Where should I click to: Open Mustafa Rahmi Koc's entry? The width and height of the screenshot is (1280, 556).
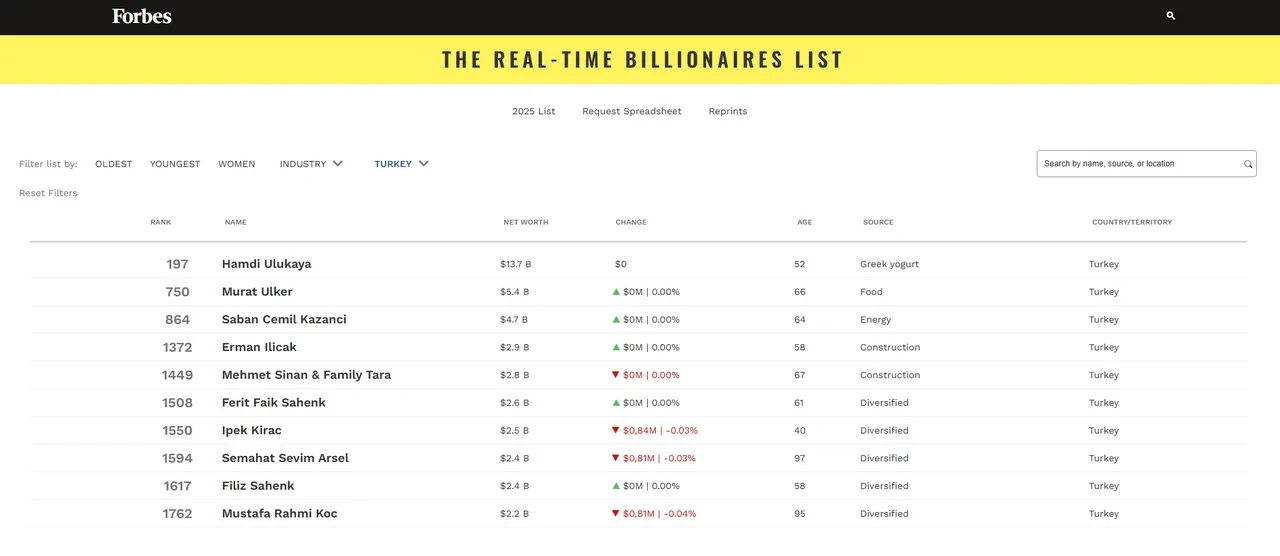[279, 513]
